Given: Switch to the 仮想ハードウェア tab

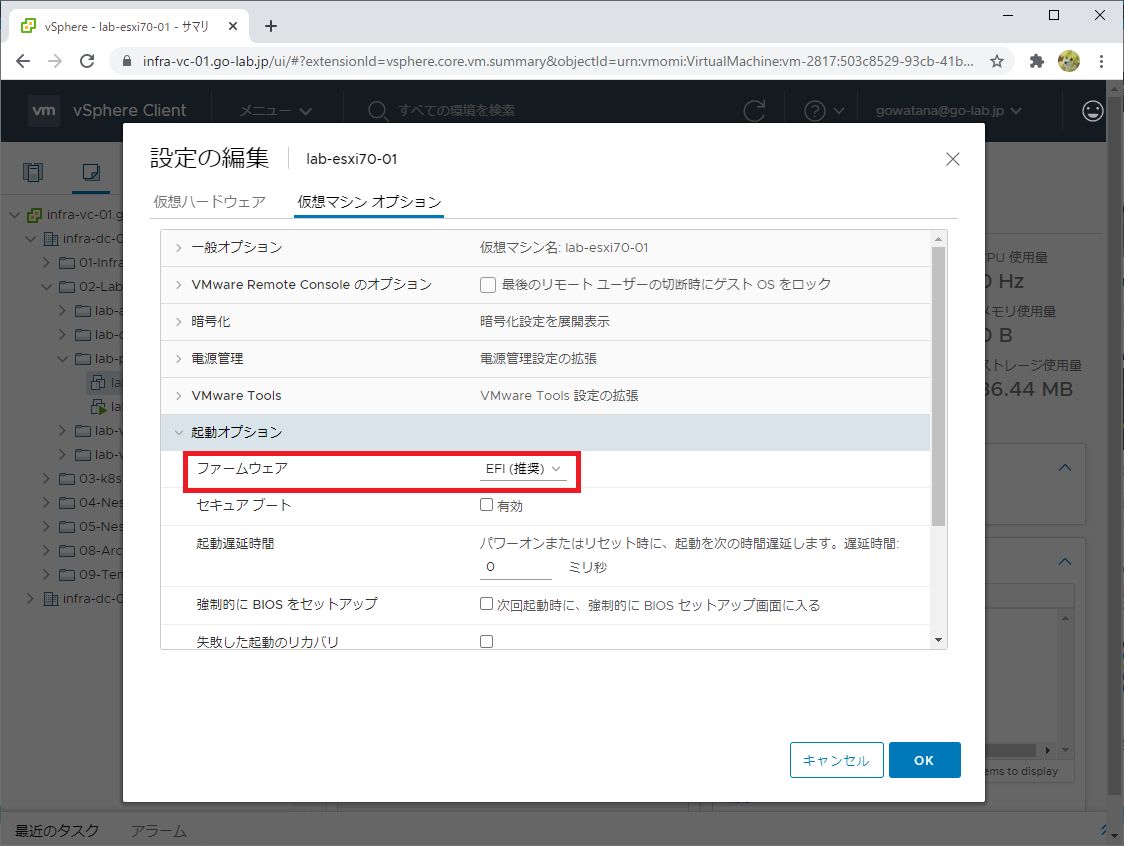Looking at the screenshot, I should point(209,201).
